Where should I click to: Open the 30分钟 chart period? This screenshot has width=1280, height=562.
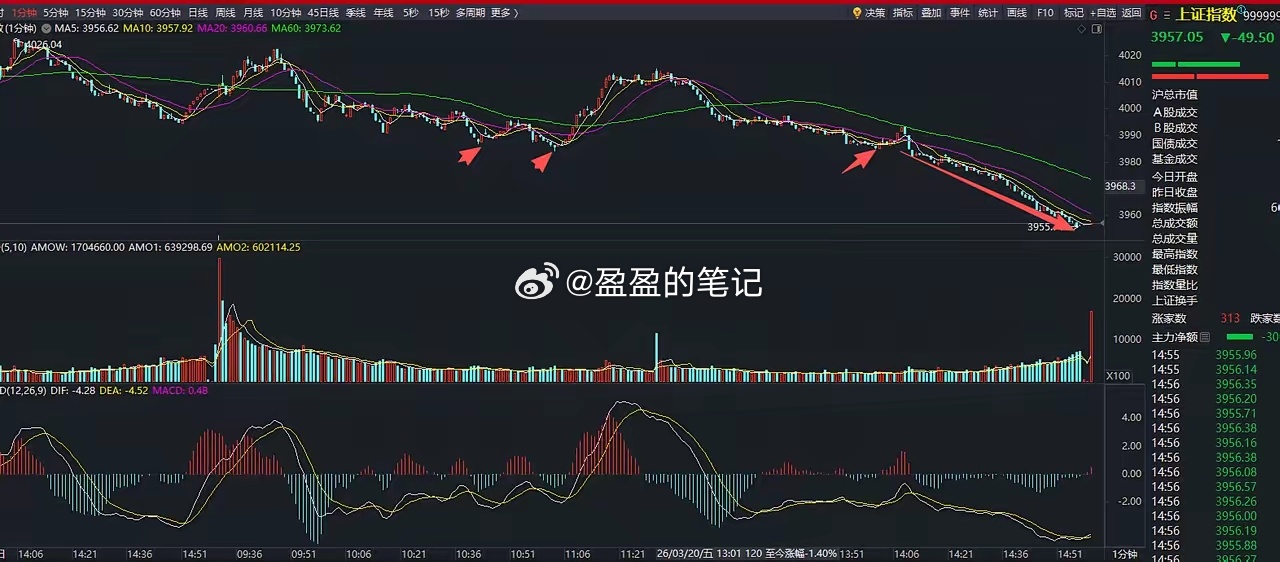[x=127, y=13]
